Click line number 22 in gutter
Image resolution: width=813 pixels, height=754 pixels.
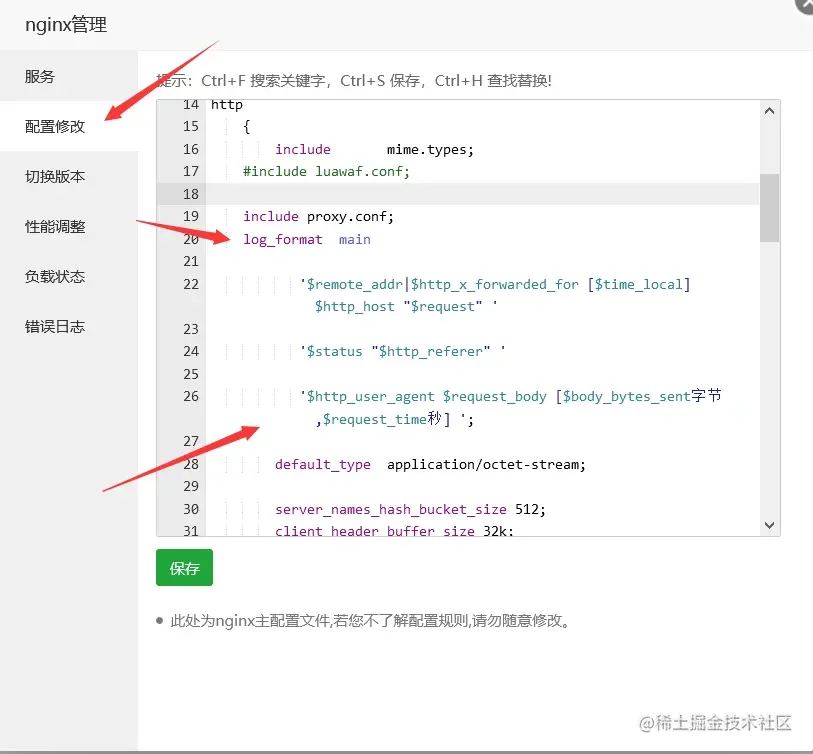point(191,284)
